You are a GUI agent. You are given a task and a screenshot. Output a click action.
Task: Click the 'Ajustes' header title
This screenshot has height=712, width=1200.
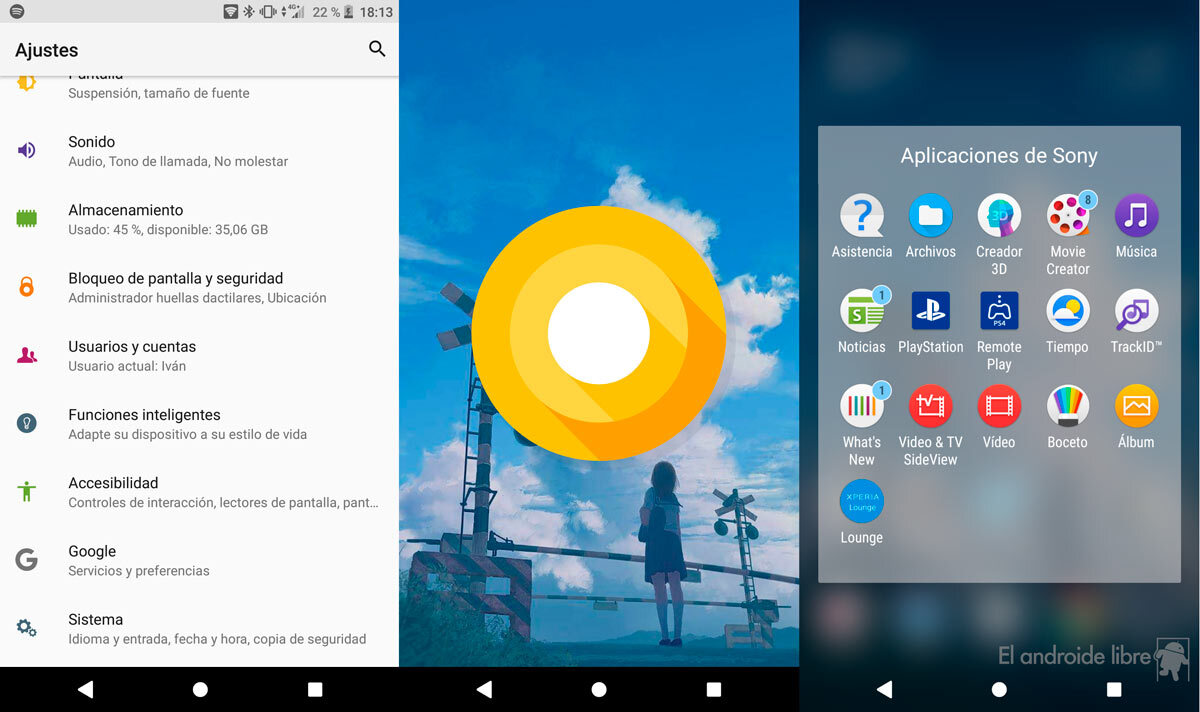click(46, 50)
